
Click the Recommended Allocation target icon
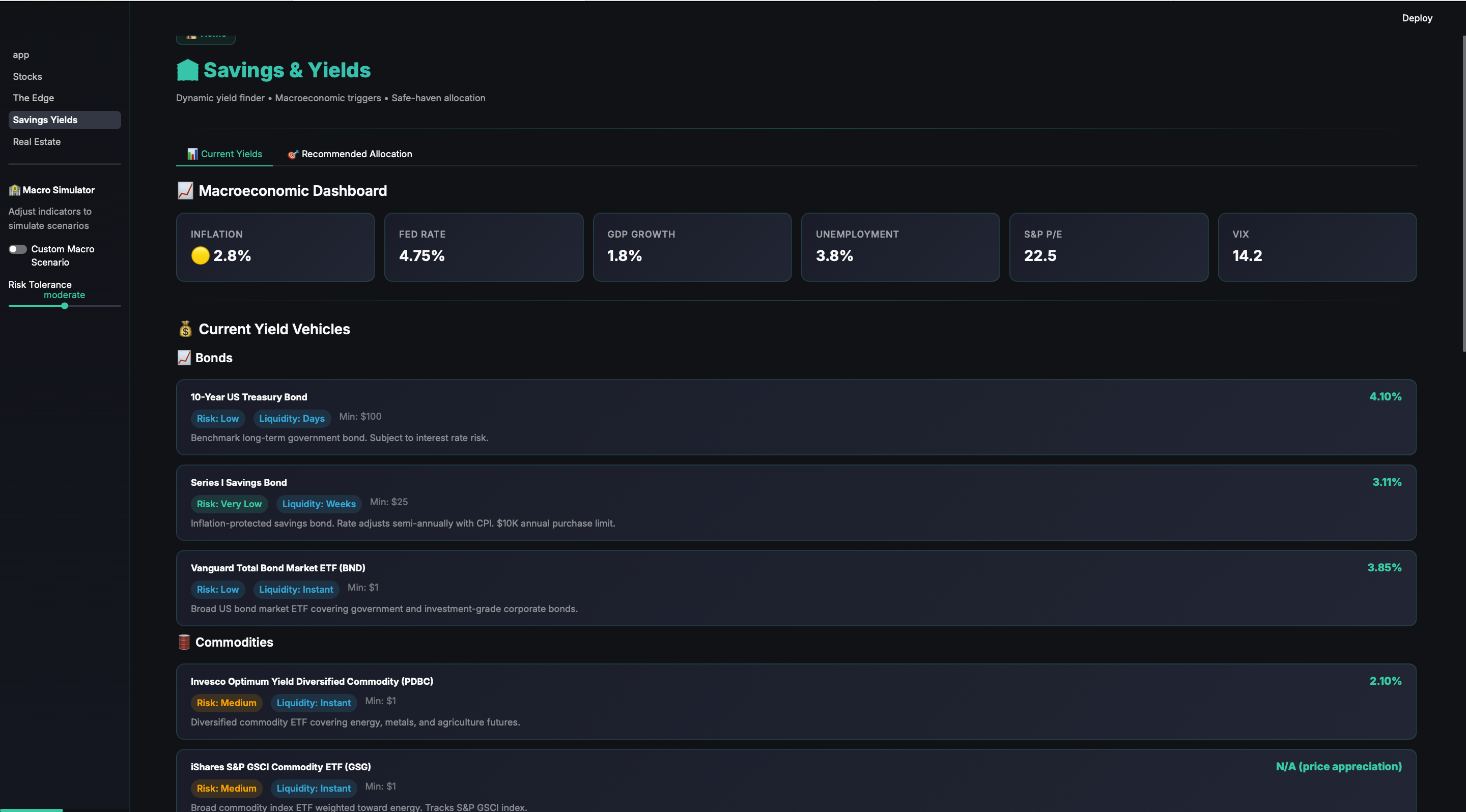293,154
